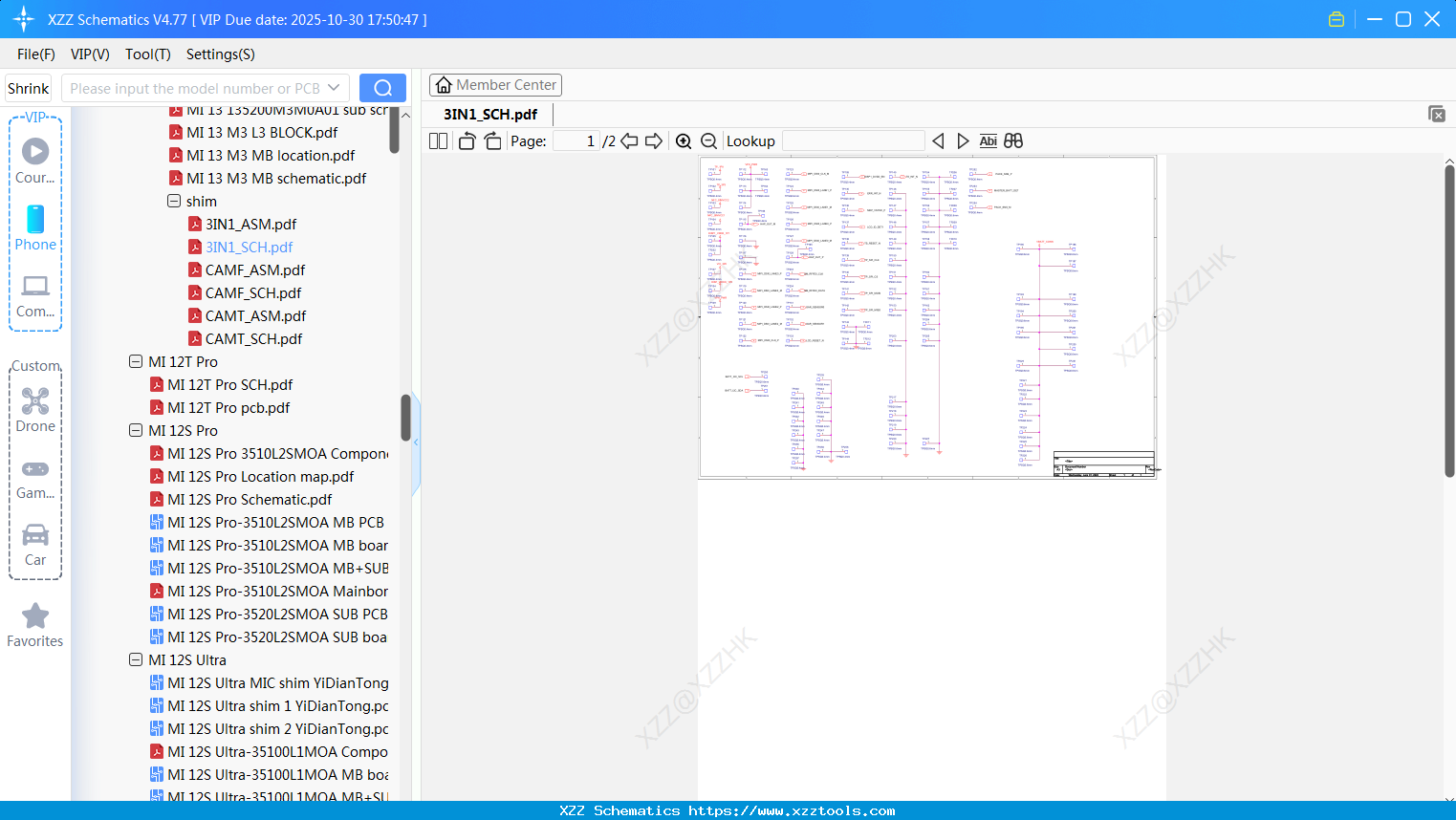The width and height of the screenshot is (1456, 820).
Task: Open the Courses section in the sidebar
Action: (35, 161)
